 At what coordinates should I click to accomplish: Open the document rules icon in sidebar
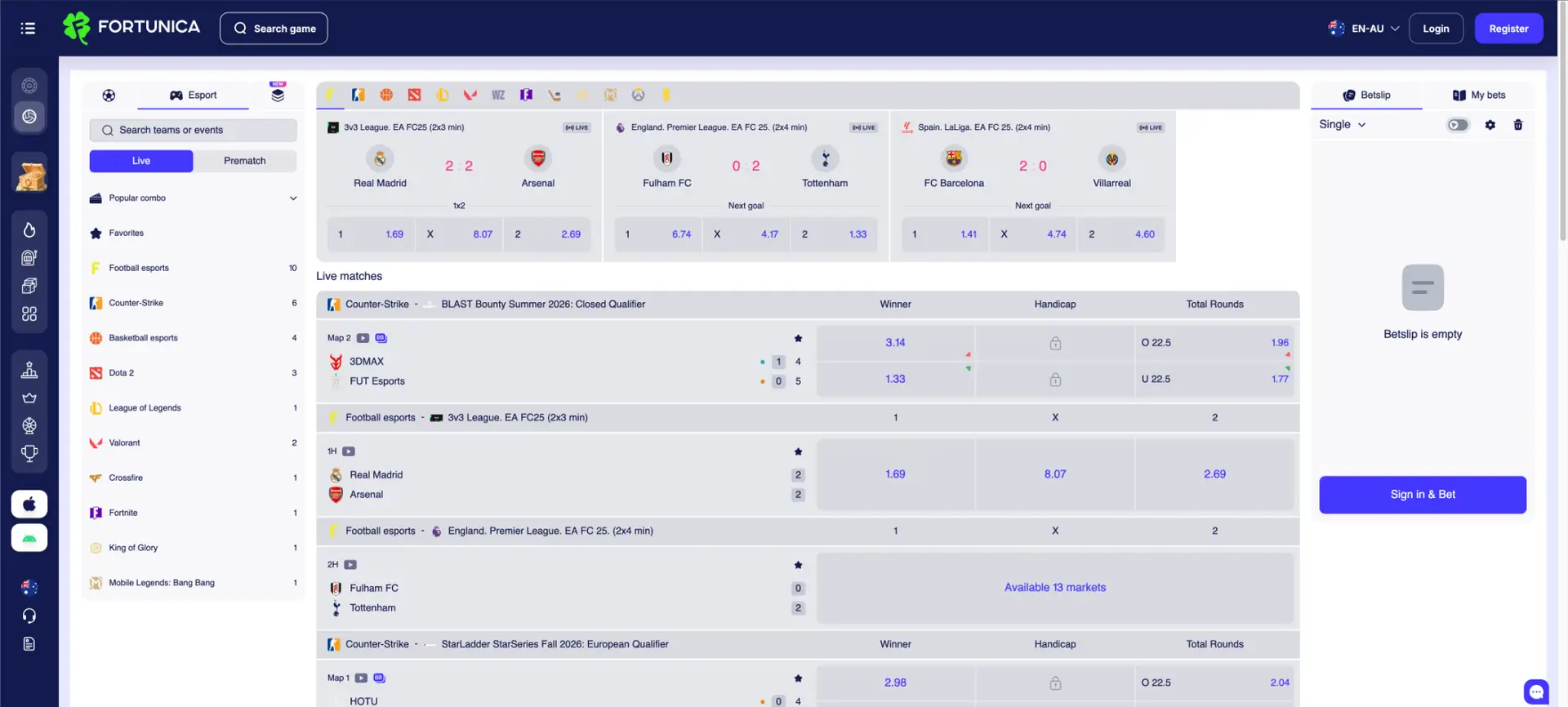(29, 644)
